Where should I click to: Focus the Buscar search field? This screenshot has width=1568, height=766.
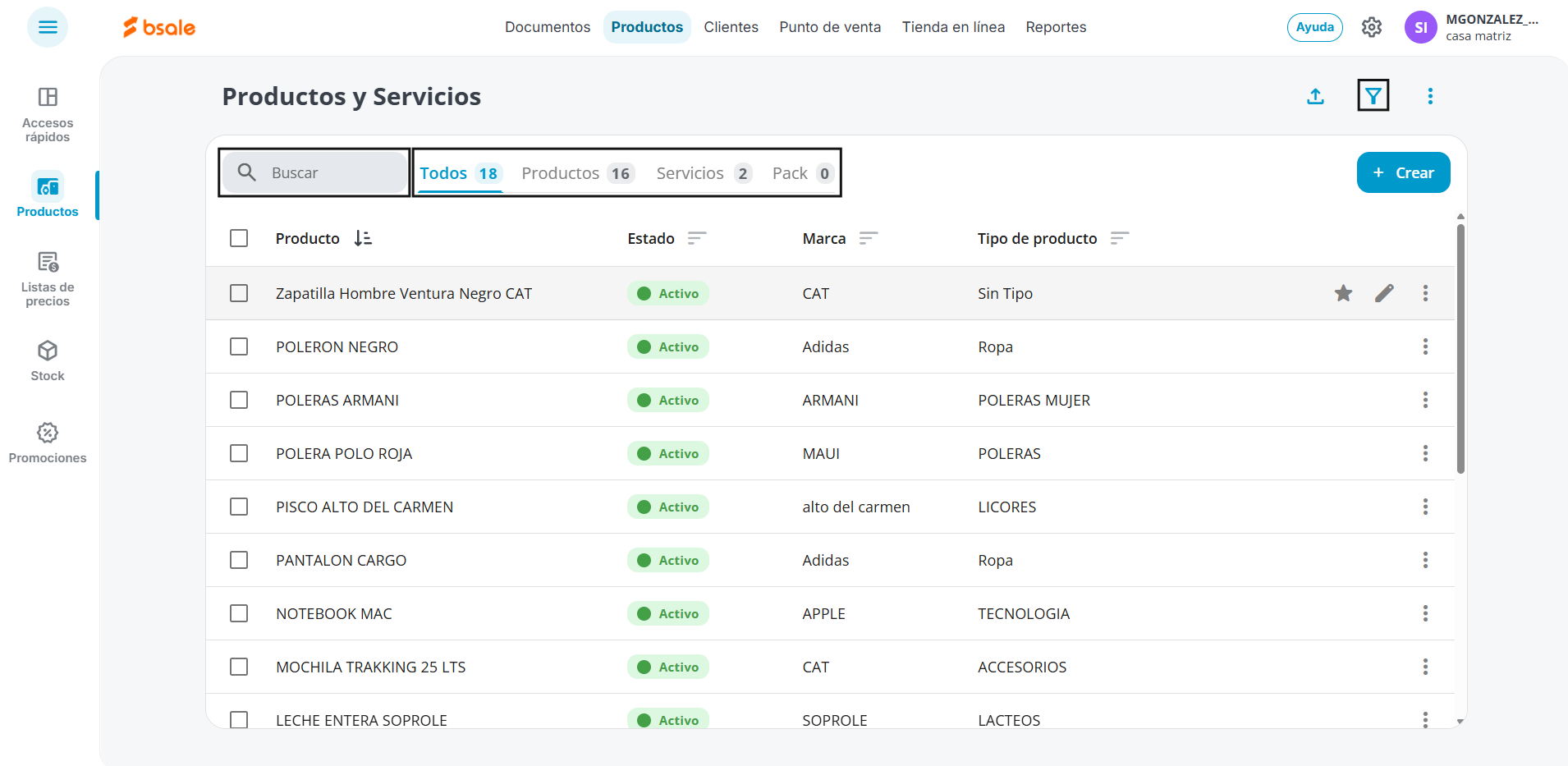pos(314,172)
